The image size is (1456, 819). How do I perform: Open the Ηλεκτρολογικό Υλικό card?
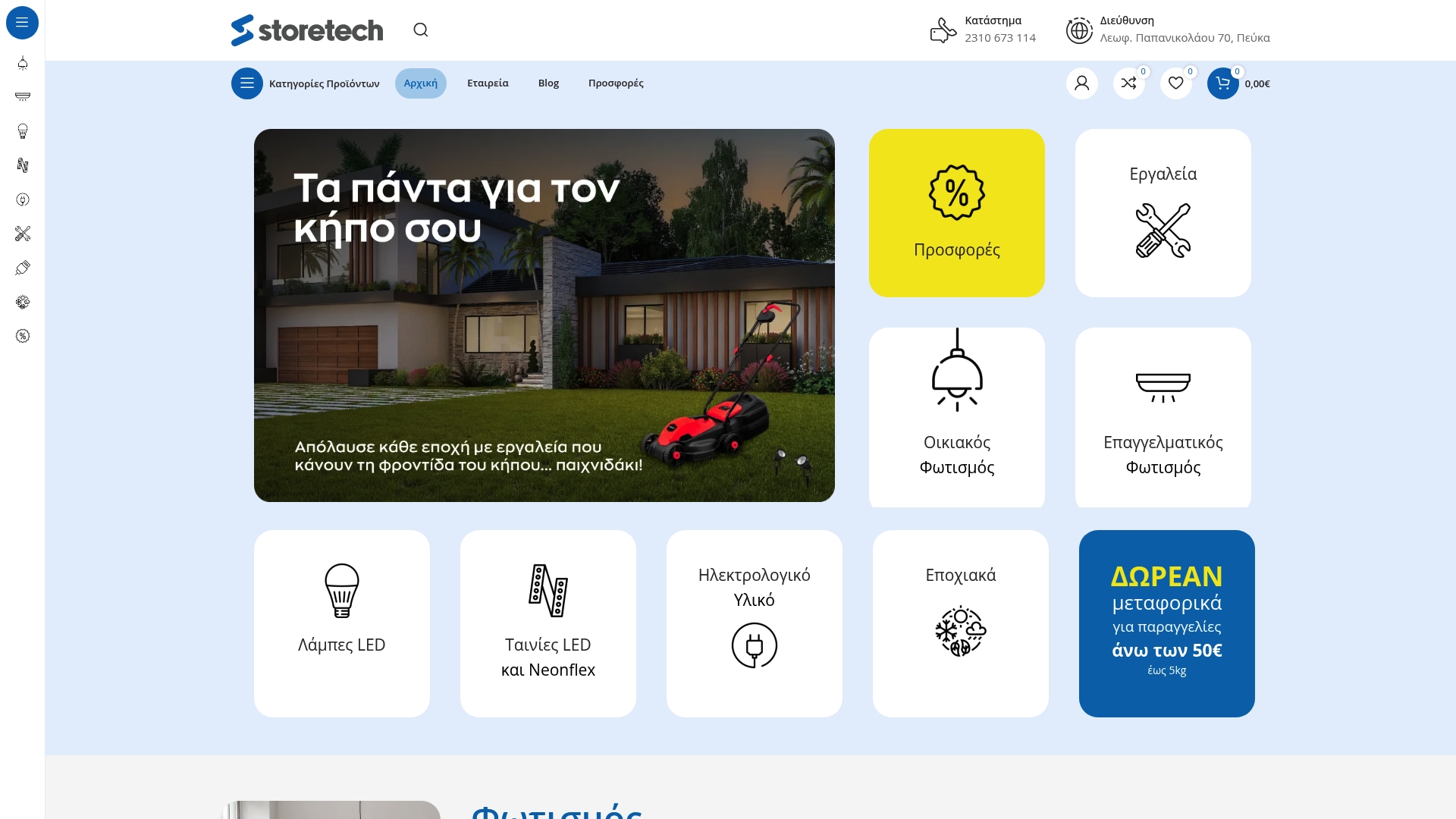pos(755,623)
